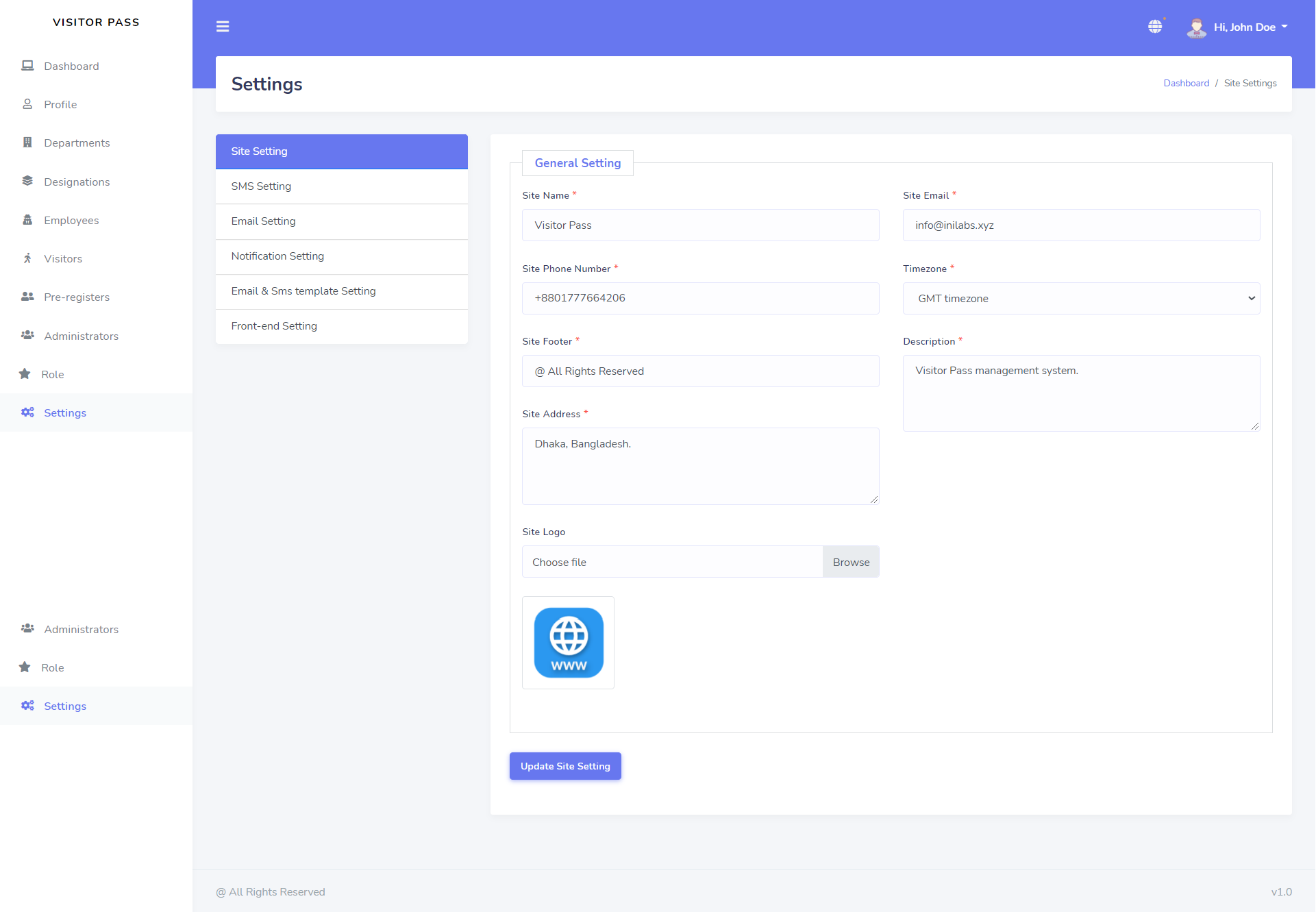Viewport: 1316px width, 912px height.
Task: Click the Pre-registers people icon
Action: click(27, 297)
